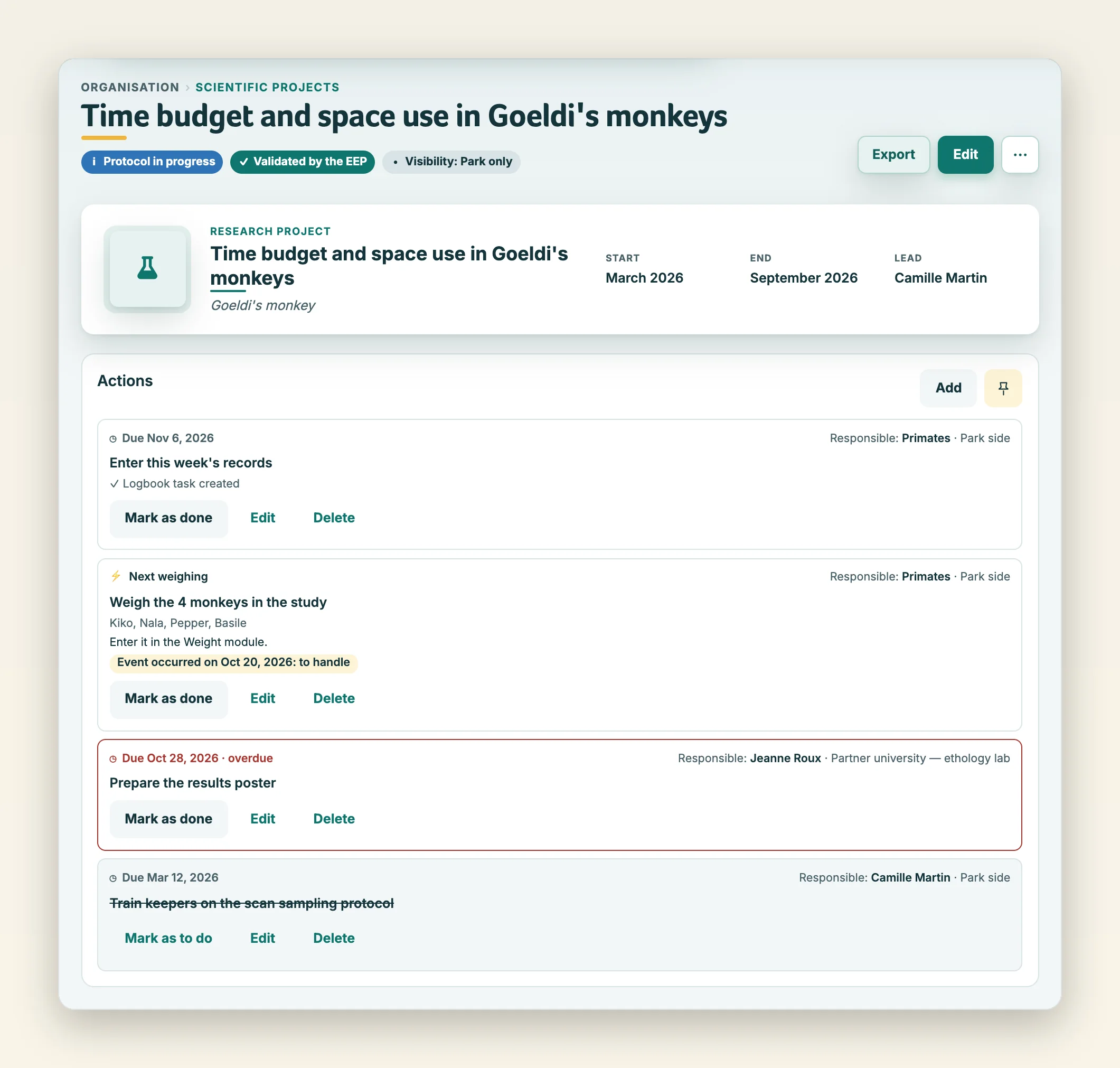Mark 'Train keepers' action as to do

[168, 938]
